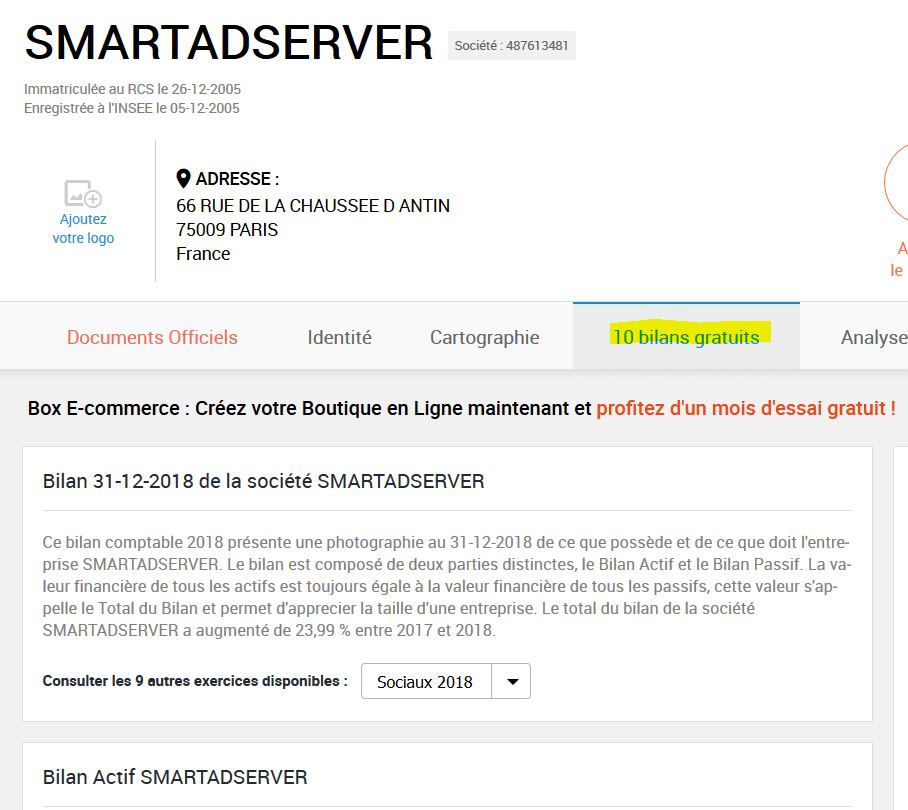Click the partial red circle at right edge
The height and width of the screenshot is (810, 908).
point(896,183)
